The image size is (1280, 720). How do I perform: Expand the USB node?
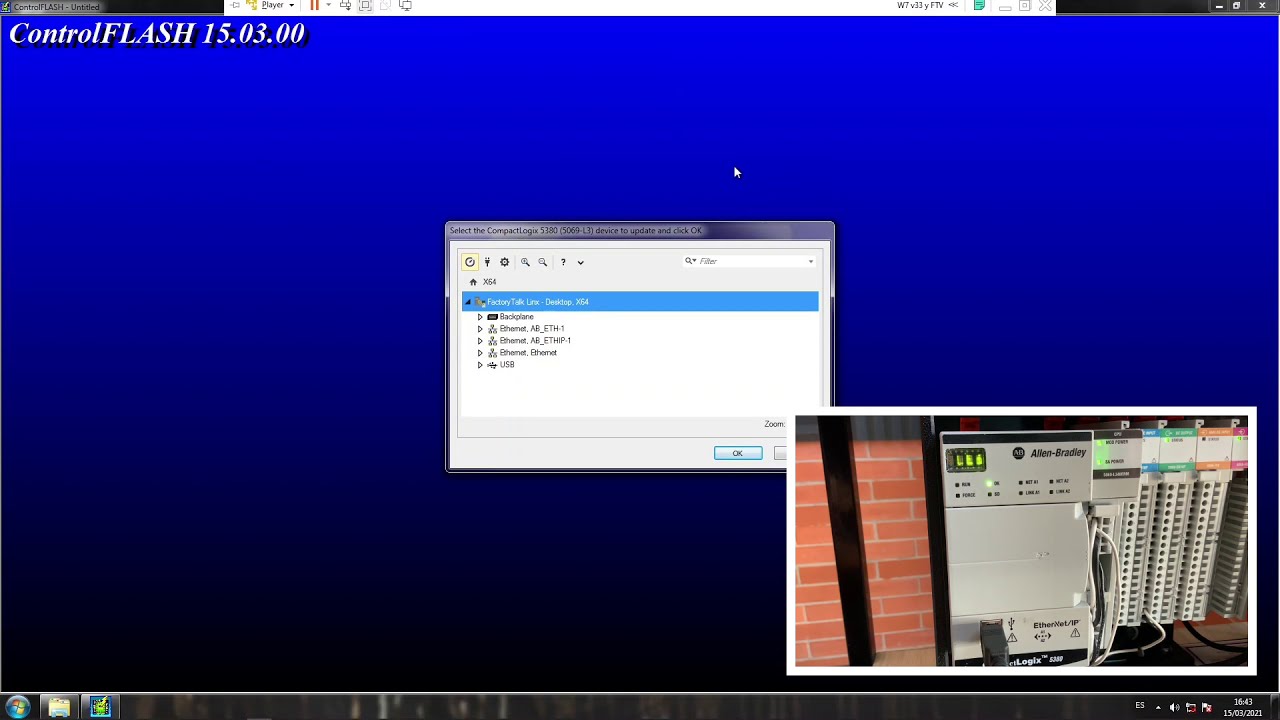tap(480, 365)
